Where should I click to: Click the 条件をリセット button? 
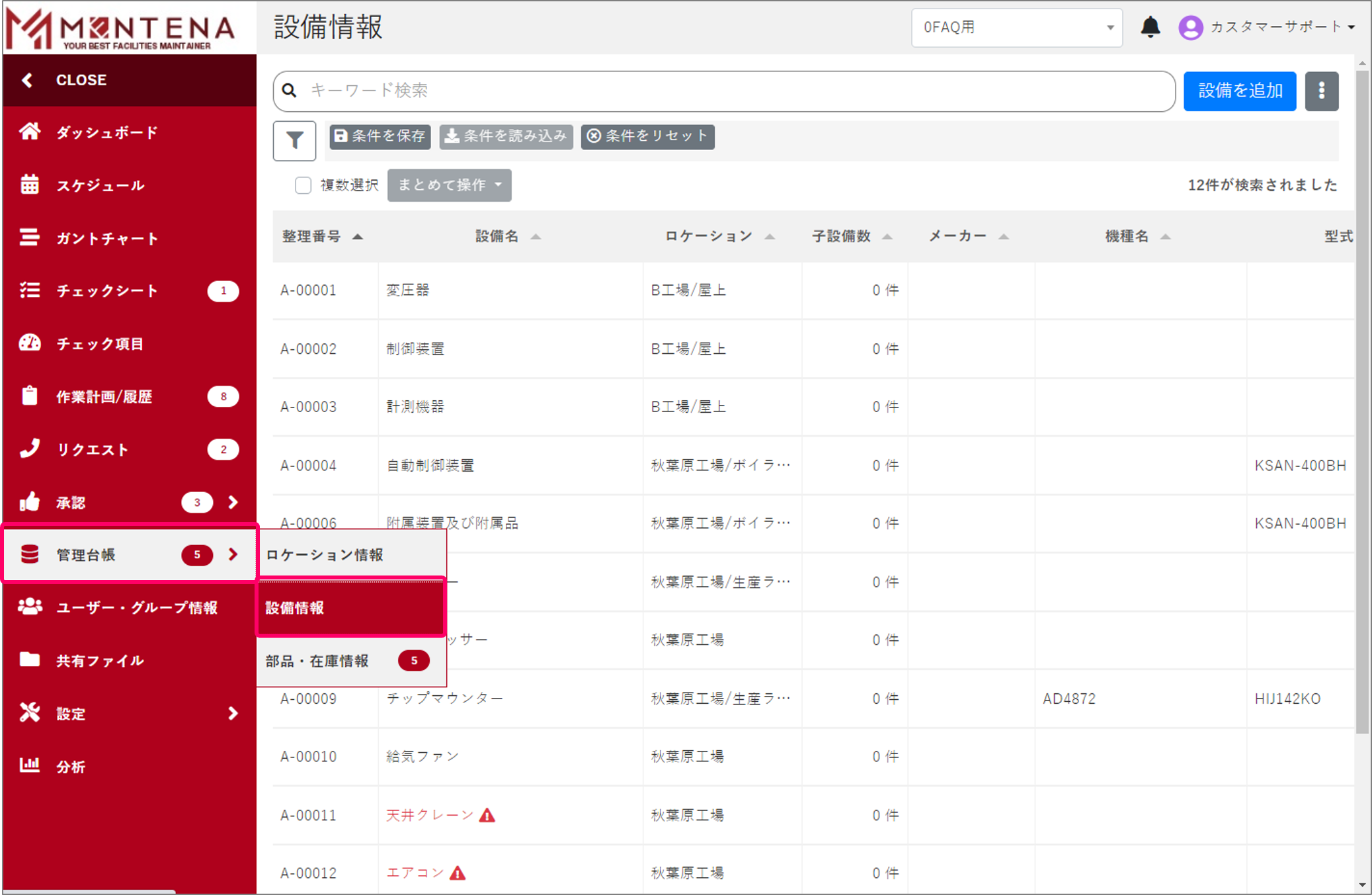(x=647, y=136)
